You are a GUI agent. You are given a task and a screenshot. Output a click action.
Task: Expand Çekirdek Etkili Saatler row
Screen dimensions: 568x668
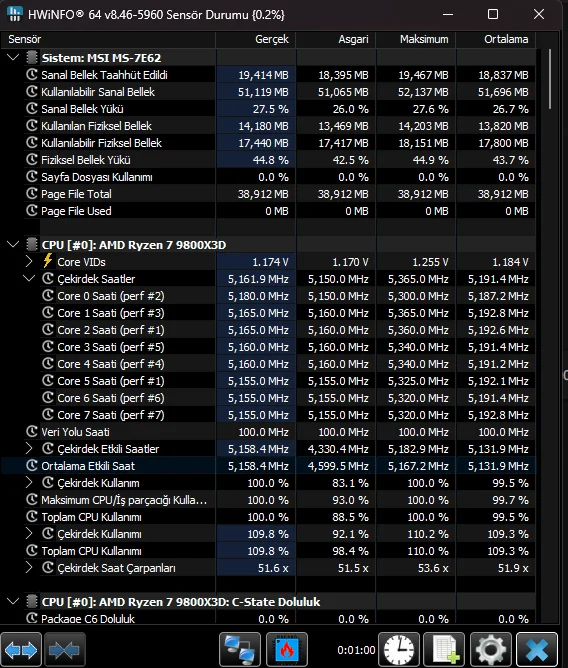(29, 448)
